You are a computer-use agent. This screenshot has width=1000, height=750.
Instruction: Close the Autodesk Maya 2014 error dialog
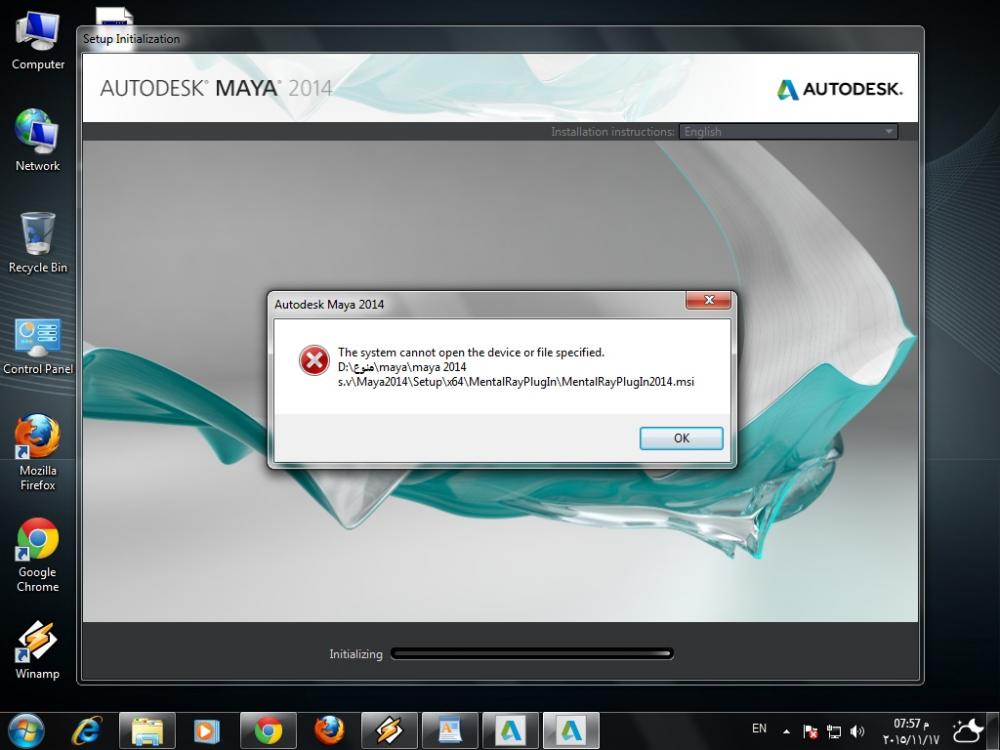coord(709,300)
